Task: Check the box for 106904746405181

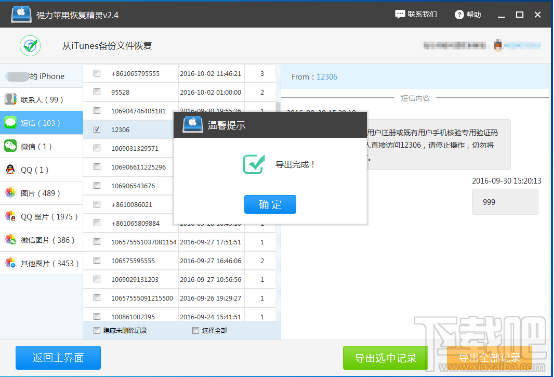Action: pos(96,111)
